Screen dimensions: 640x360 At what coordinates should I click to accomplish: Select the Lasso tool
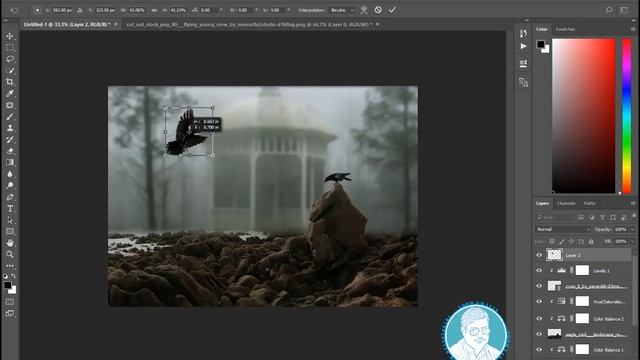point(10,59)
